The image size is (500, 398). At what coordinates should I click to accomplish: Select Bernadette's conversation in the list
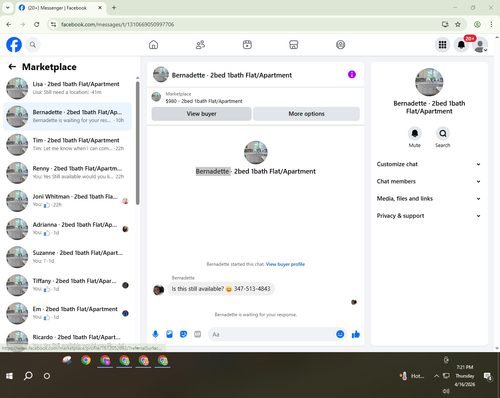pyautogui.click(x=67, y=116)
